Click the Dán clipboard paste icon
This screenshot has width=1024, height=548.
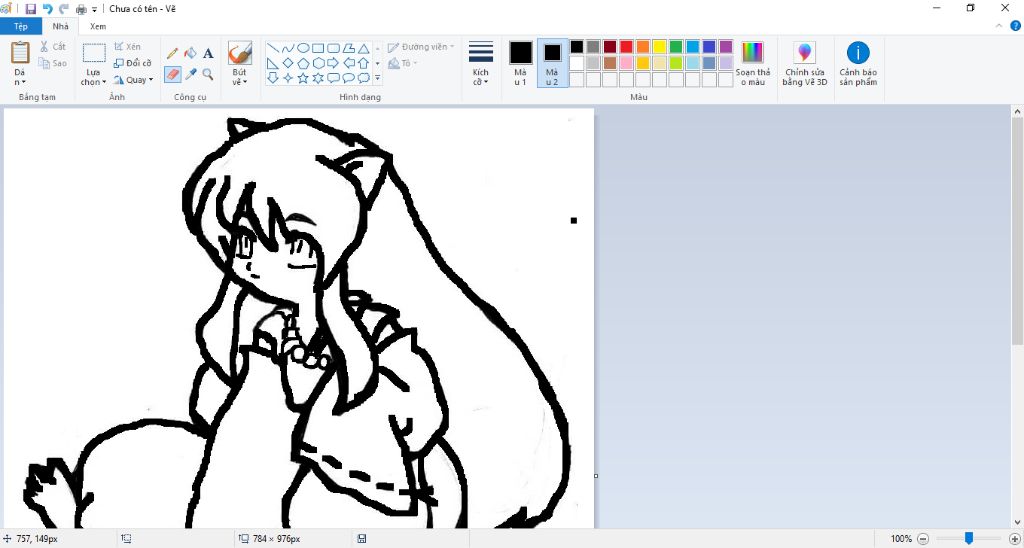[x=20, y=52]
